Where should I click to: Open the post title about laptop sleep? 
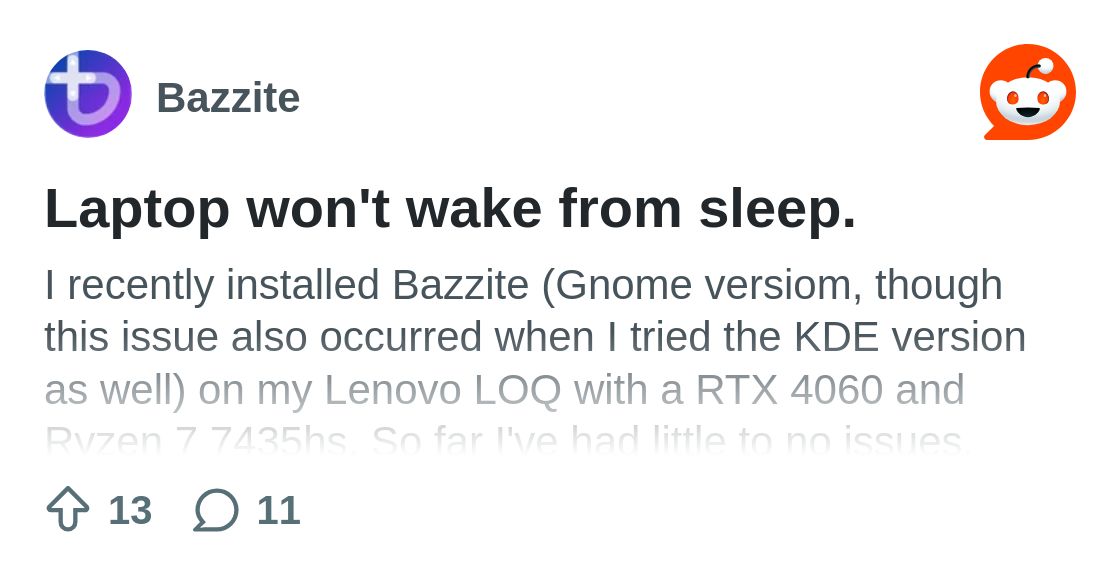click(x=450, y=209)
